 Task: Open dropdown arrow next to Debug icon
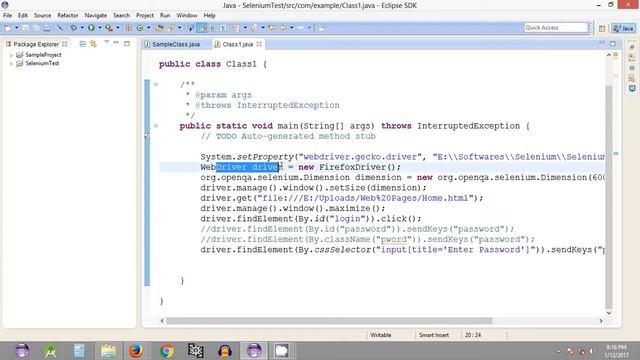pos(82,28)
